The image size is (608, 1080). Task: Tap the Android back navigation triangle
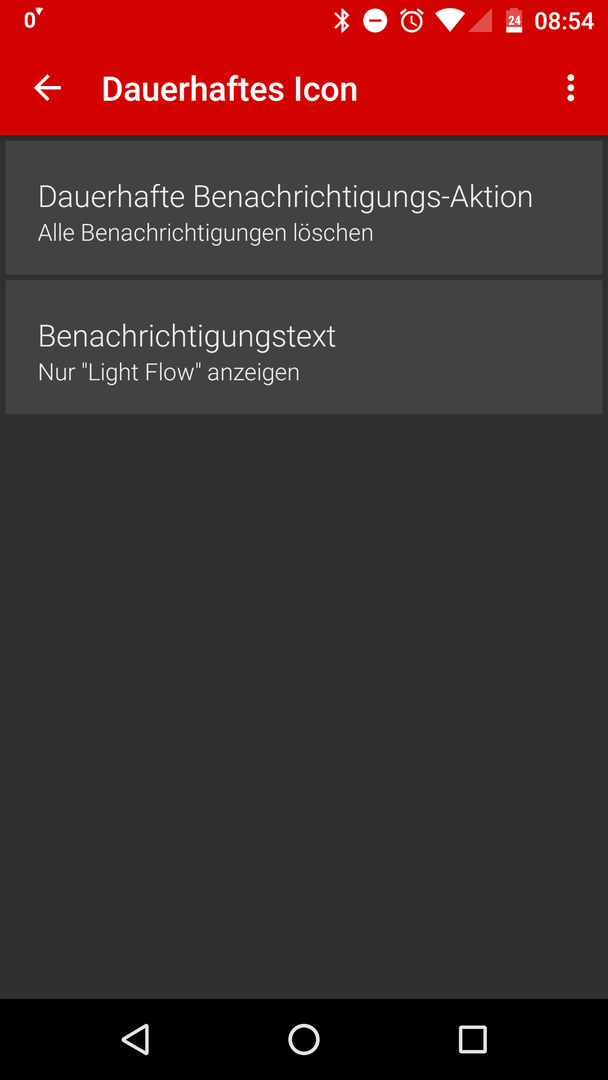pos(136,1039)
